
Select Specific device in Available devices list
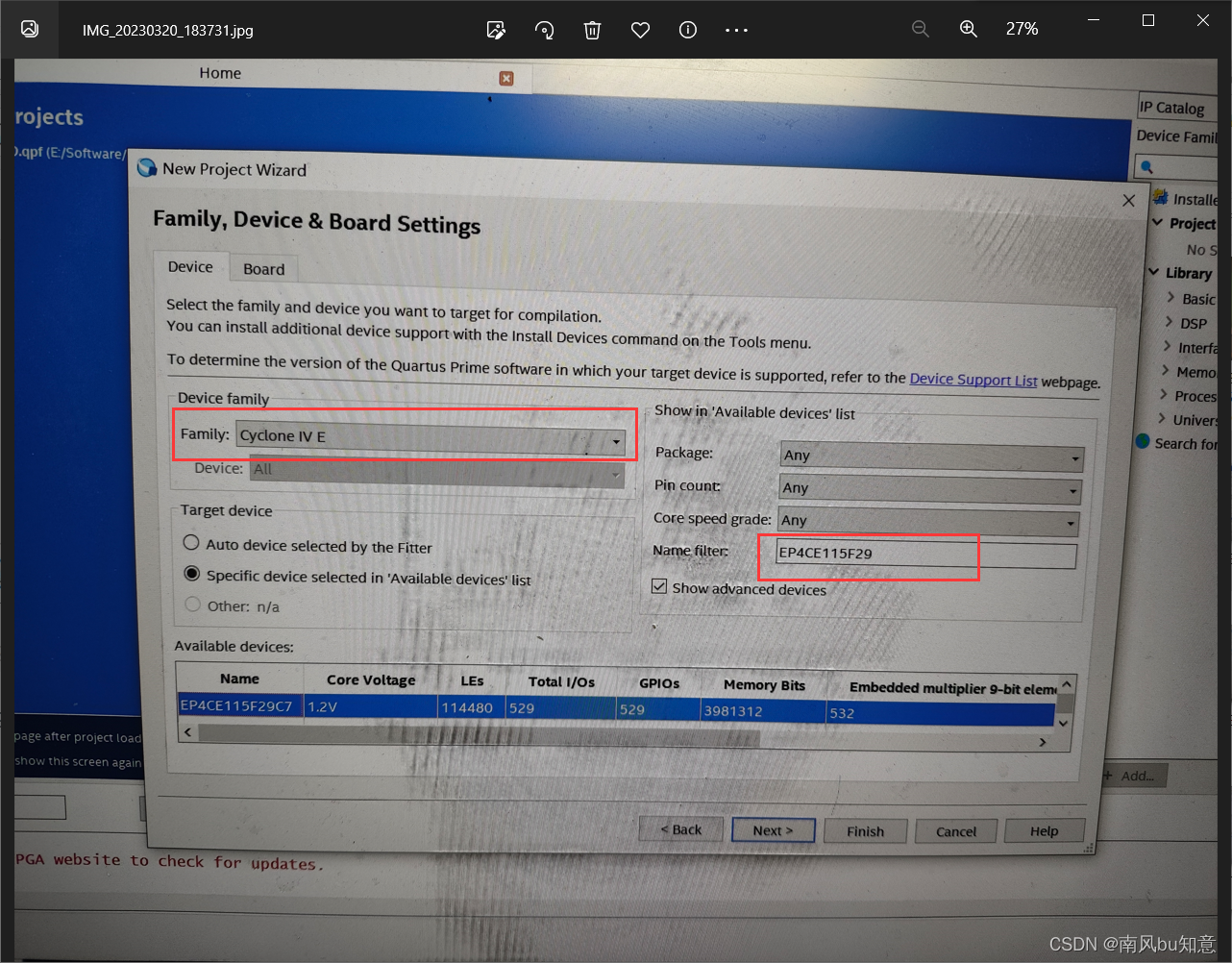coord(192,574)
